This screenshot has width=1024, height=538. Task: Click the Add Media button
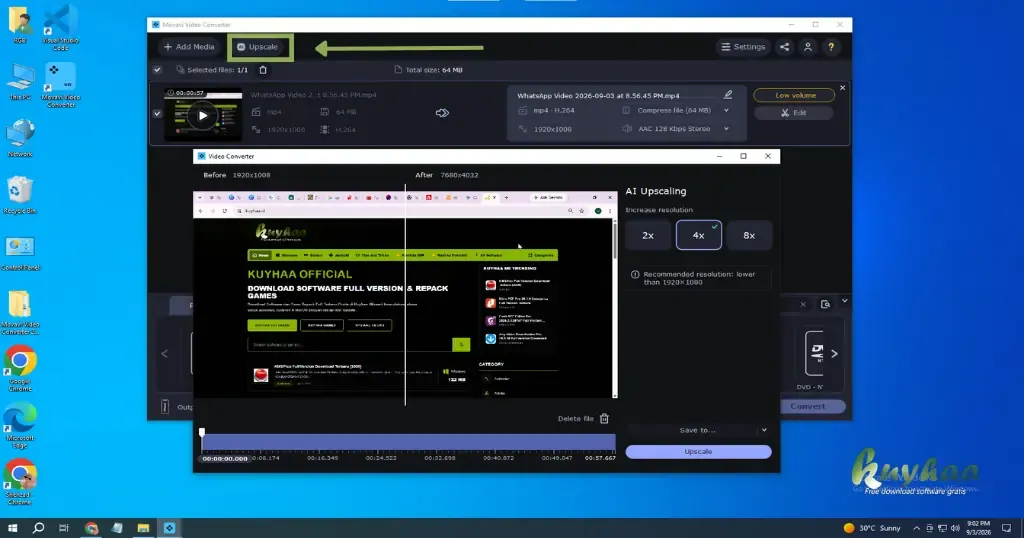[189, 47]
